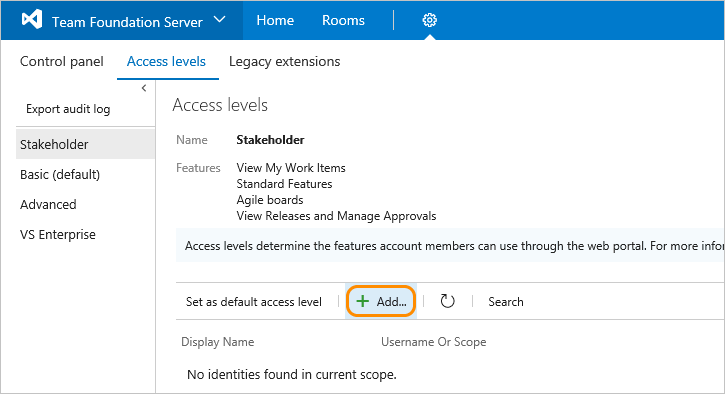Click the Add... button
Viewport: 725px width, 394px height.
pyautogui.click(x=381, y=302)
